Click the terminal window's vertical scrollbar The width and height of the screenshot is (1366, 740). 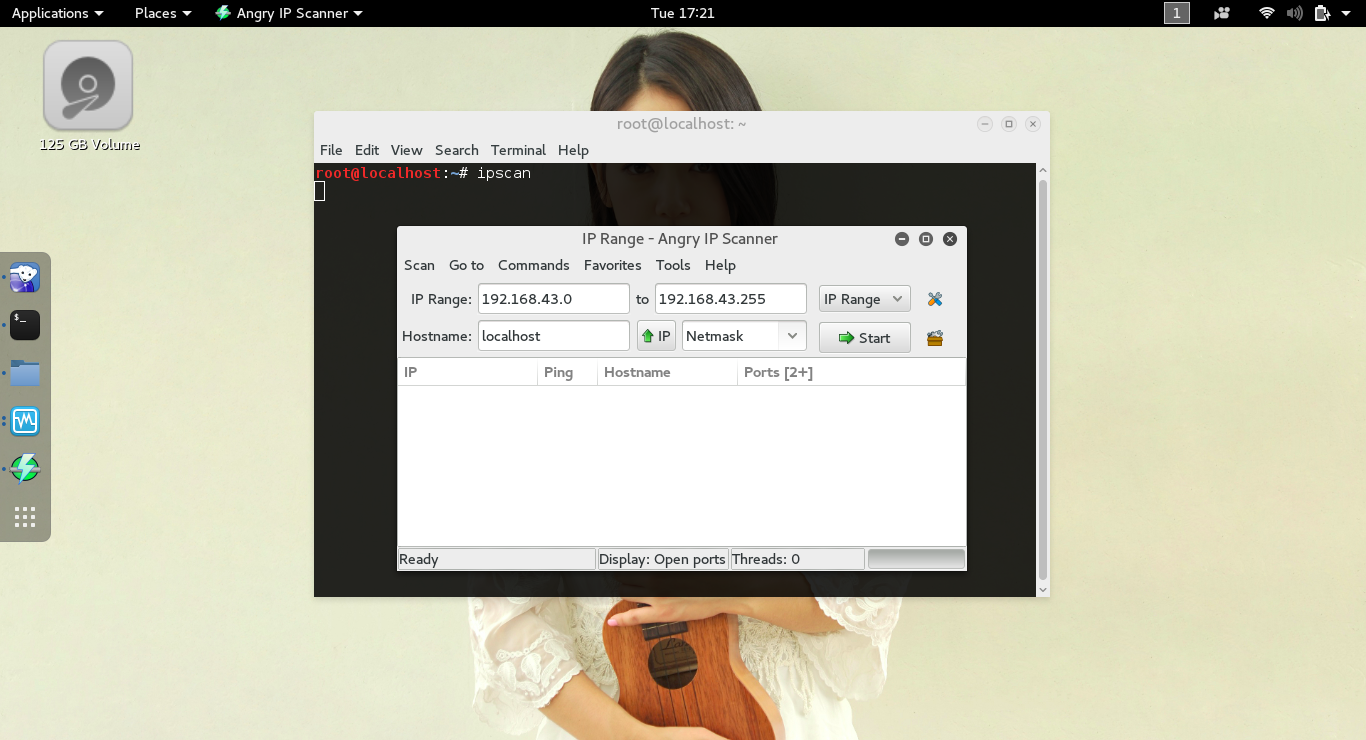click(x=1043, y=380)
